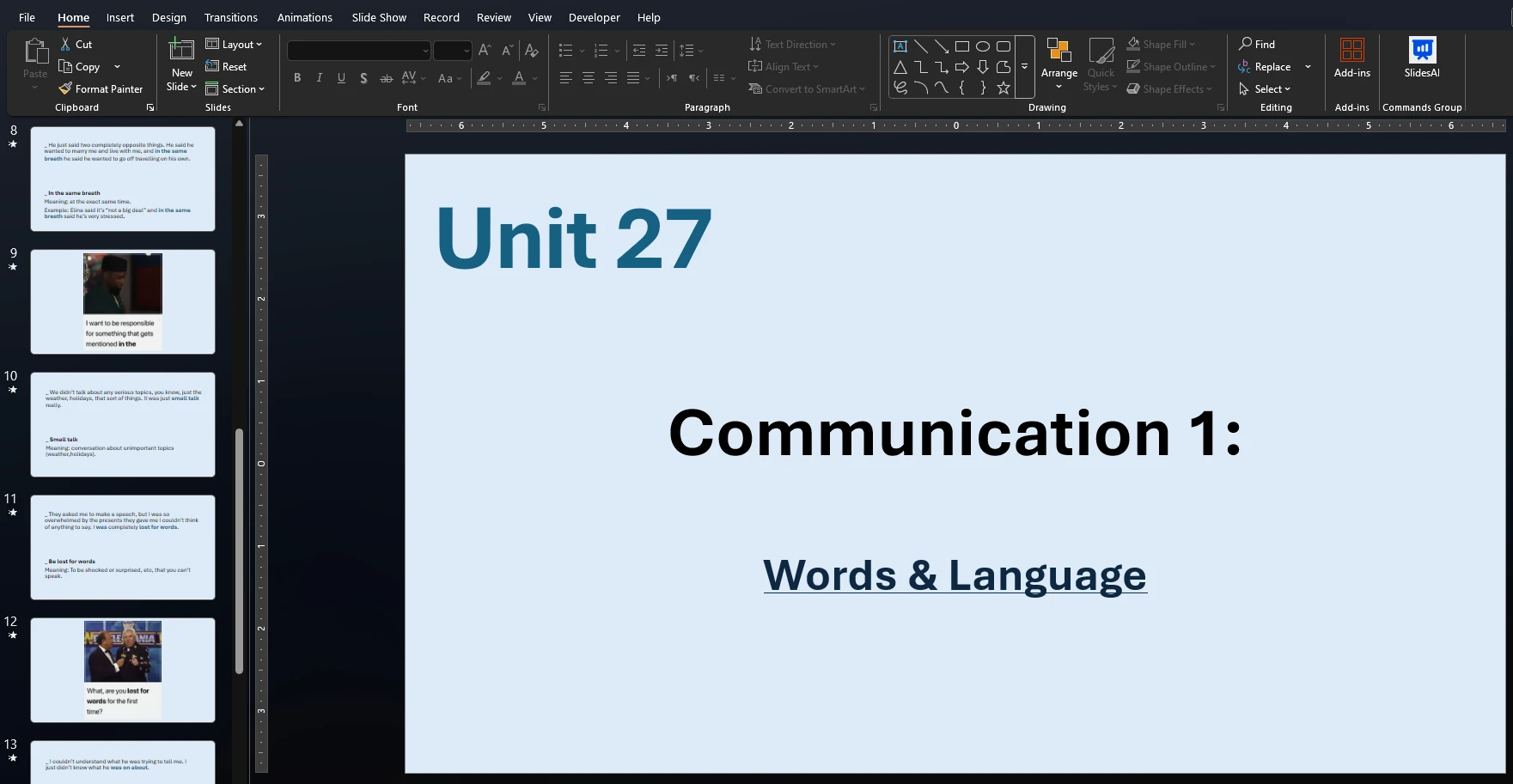
Task: Expand the Layout dropdown
Action: coord(235,45)
